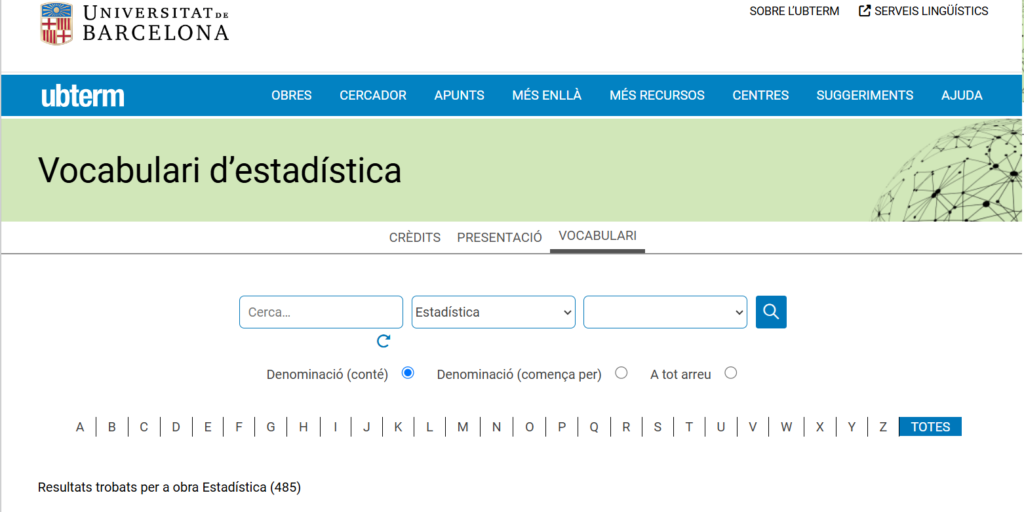Select the Vocabulari tab

(597, 236)
